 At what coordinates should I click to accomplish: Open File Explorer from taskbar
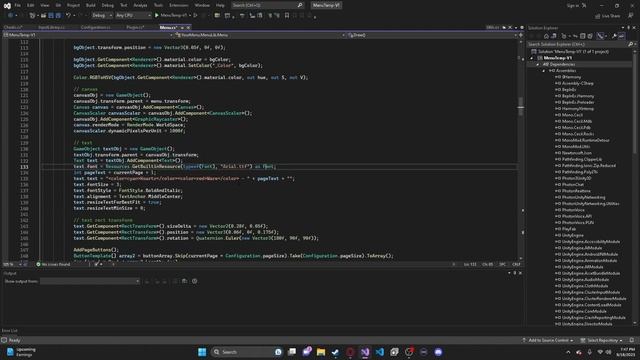[x=321, y=352]
